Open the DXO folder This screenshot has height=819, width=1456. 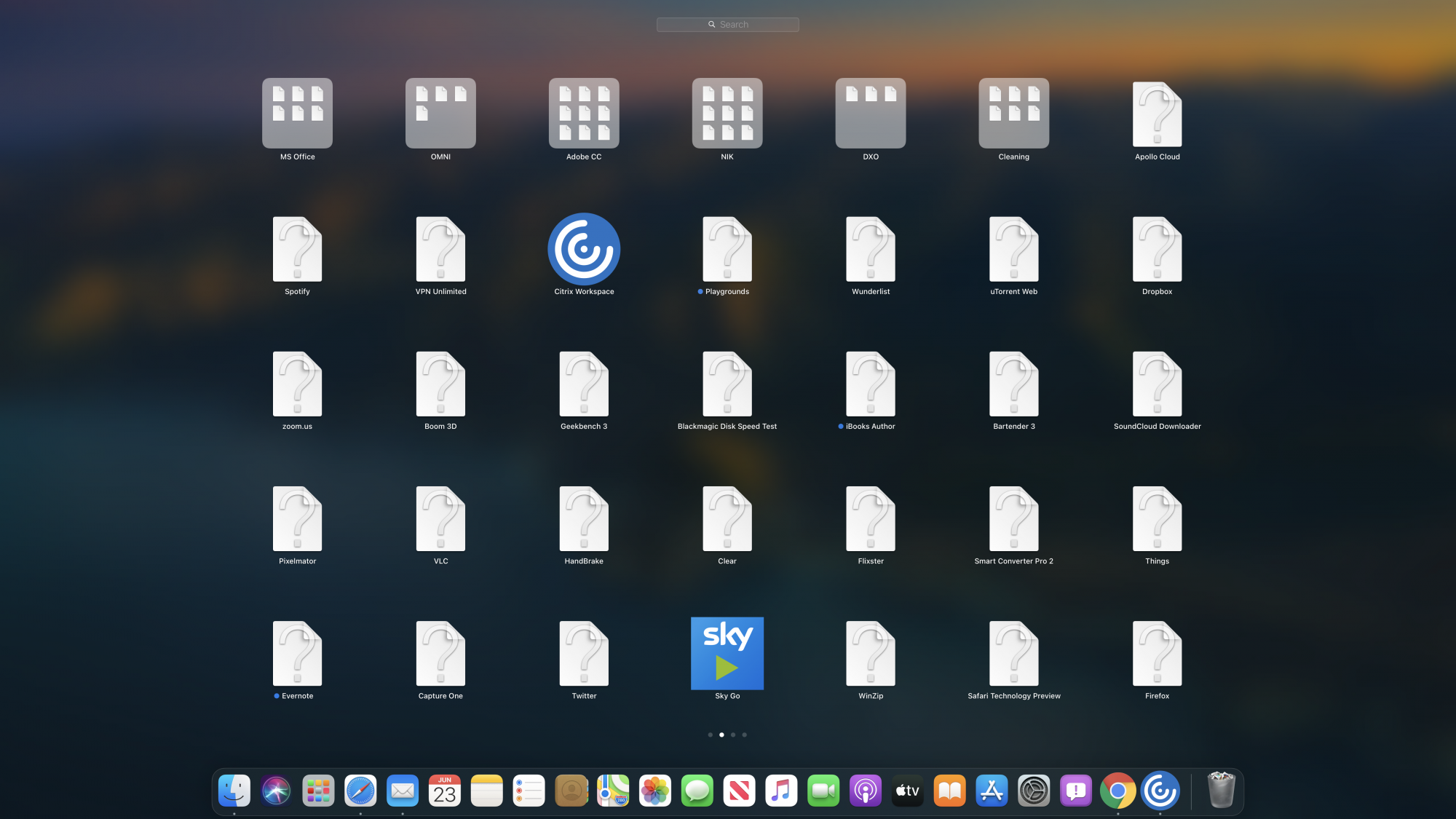[871, 113]
